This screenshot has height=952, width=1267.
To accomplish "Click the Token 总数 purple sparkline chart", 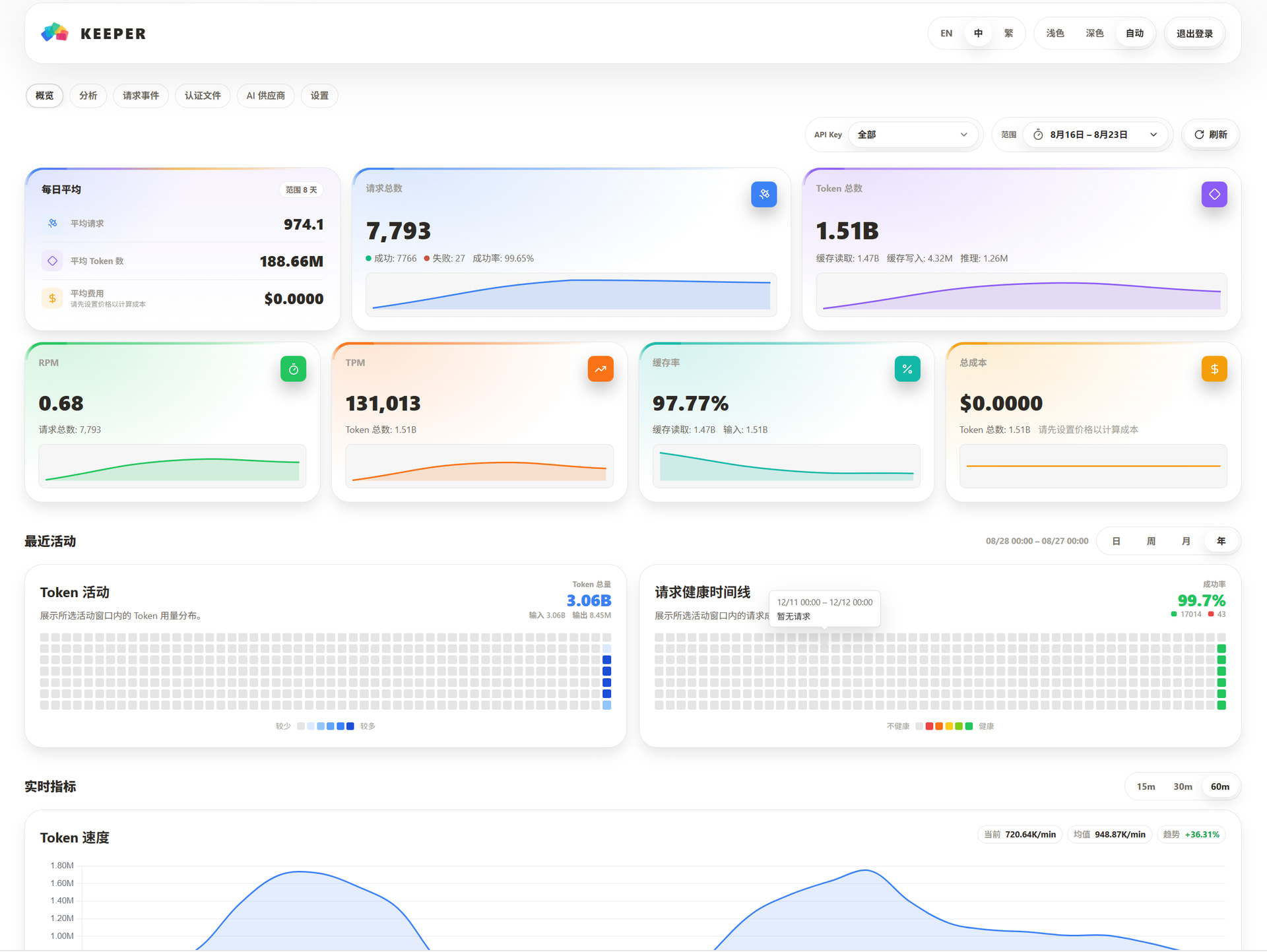I will (1022, 294).
